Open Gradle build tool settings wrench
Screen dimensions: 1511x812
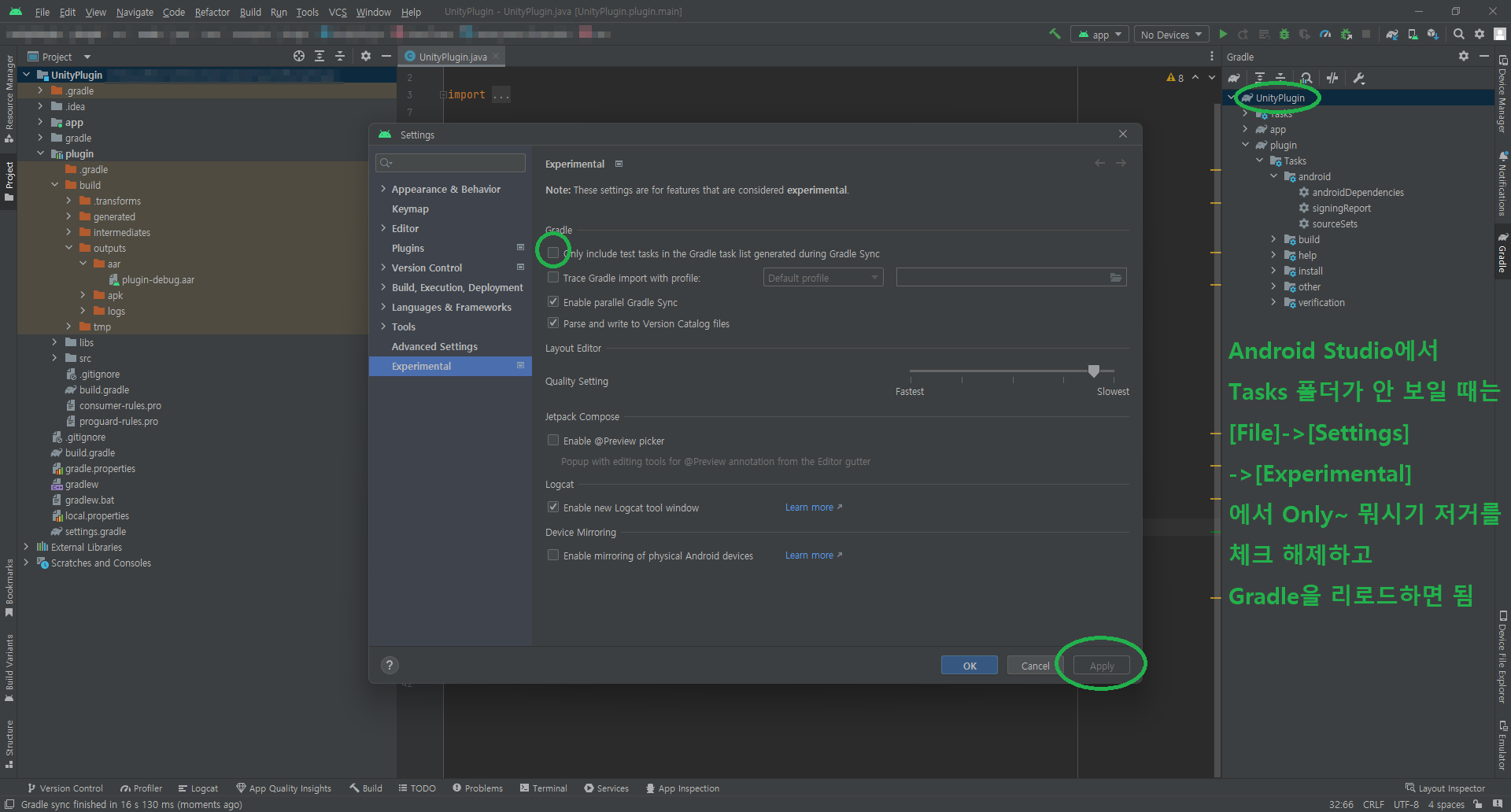tap(1358, 78)
